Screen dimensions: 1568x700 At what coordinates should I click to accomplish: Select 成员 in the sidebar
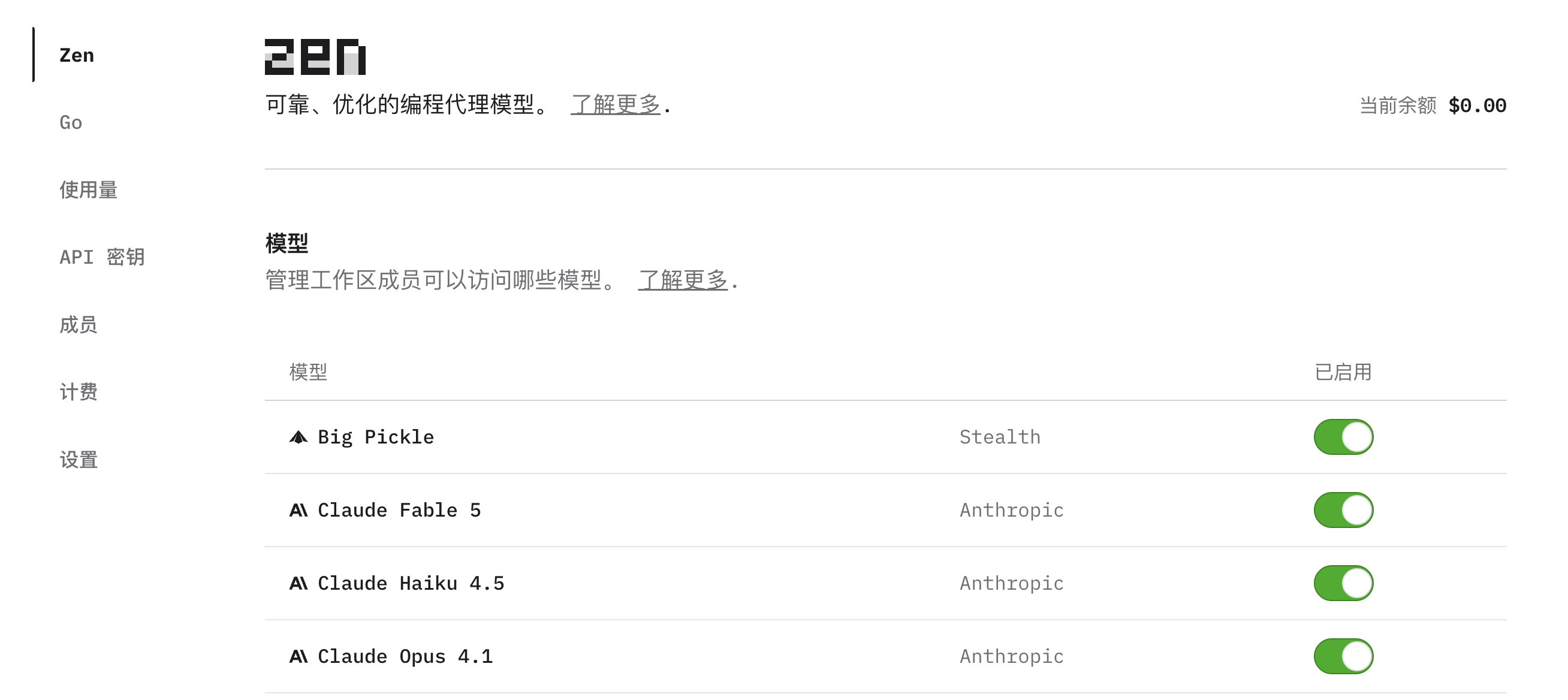[x=79, y=325]
